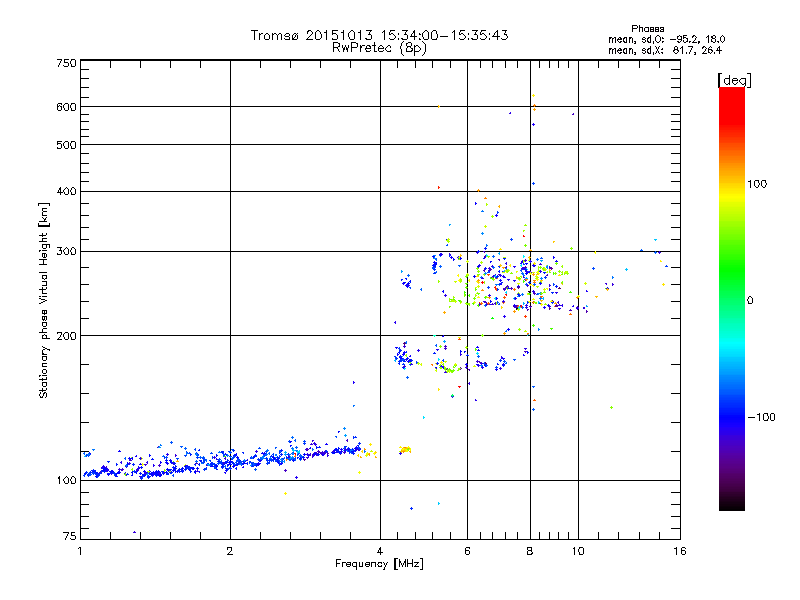Image resolution: width=800 pixels, height=600 pixels.
Task: Click the phase colorbar gradient
Action: [732, 298]
